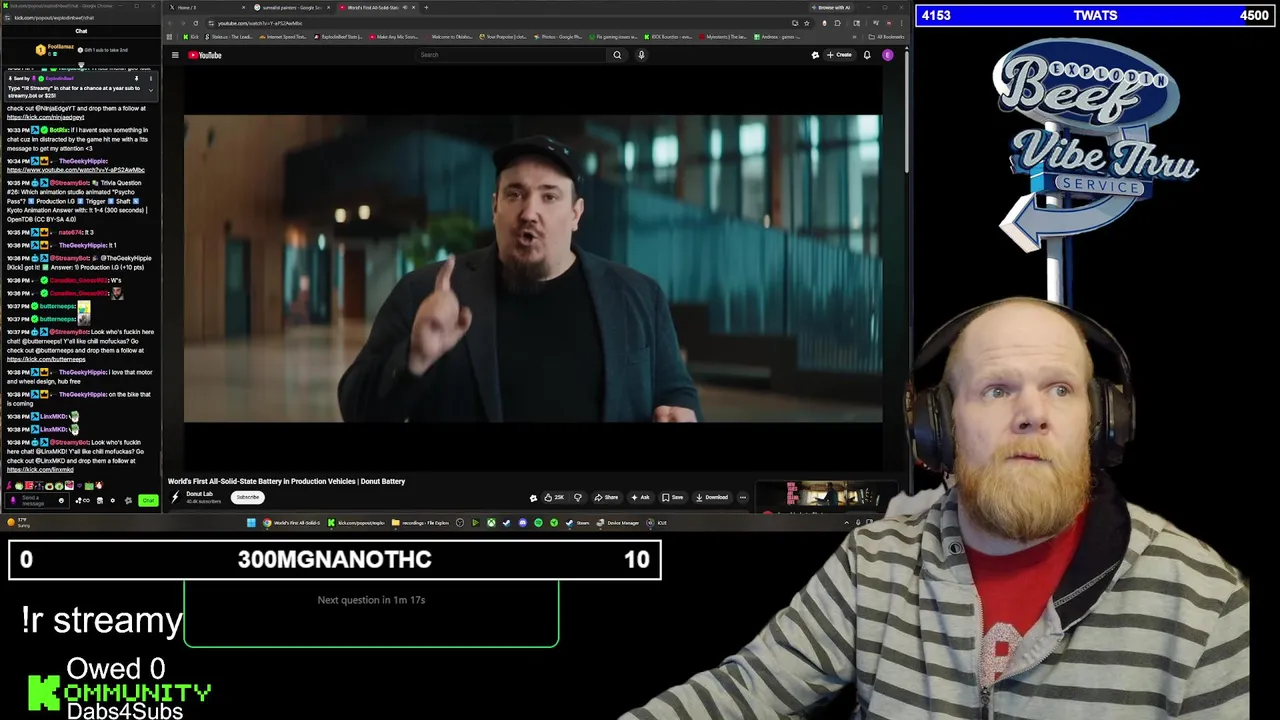The width and height of the screenshot is (1280, 720).
Task: Bookmark this page with the star icon
Action: [x=806, y=23]
